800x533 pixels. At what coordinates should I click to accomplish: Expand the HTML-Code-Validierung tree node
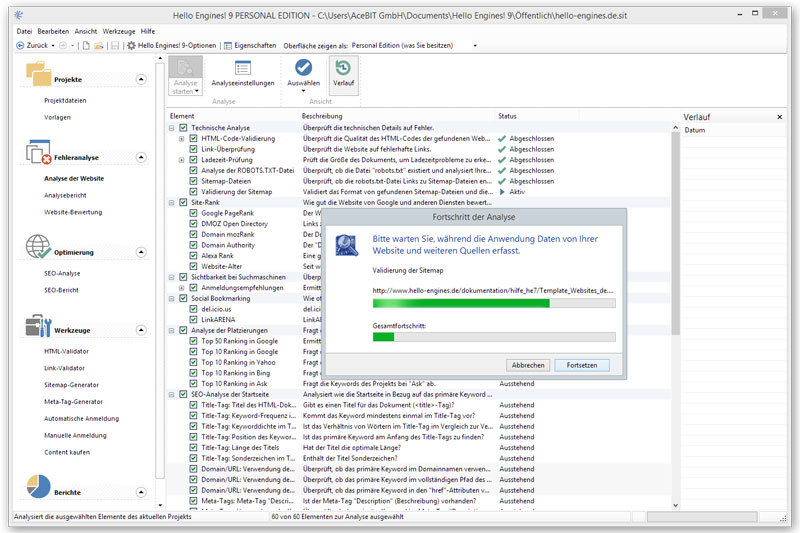[x=182, y=139]
